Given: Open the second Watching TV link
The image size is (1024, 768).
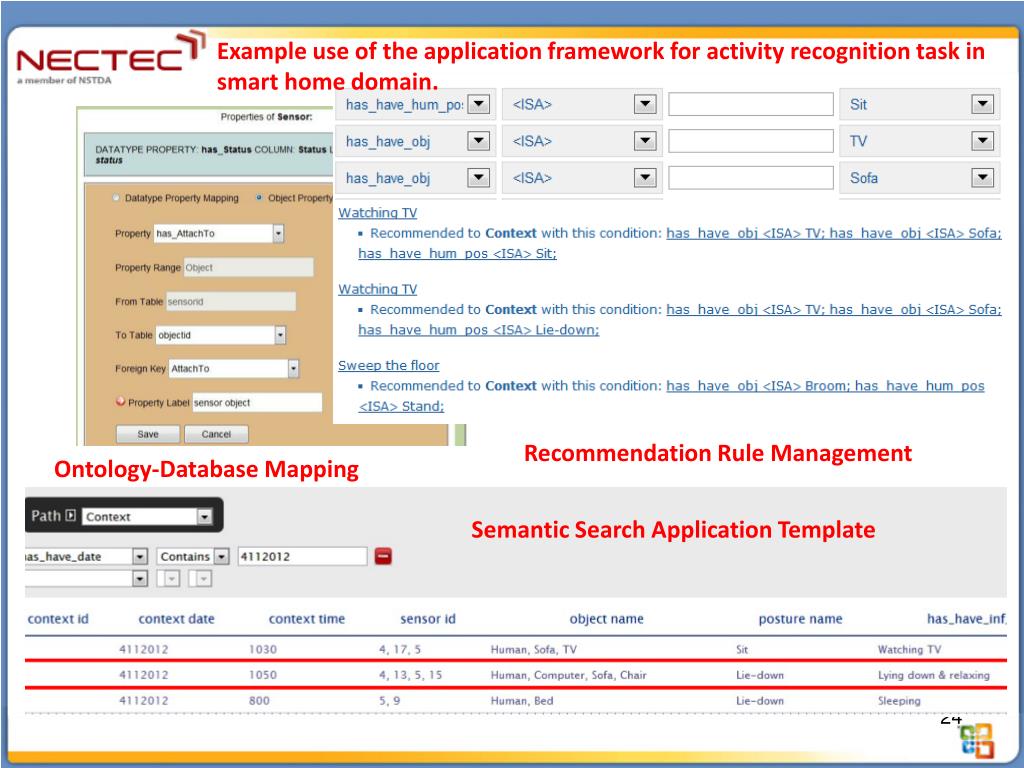Looking at the screenshot, I should pos(377,289).
